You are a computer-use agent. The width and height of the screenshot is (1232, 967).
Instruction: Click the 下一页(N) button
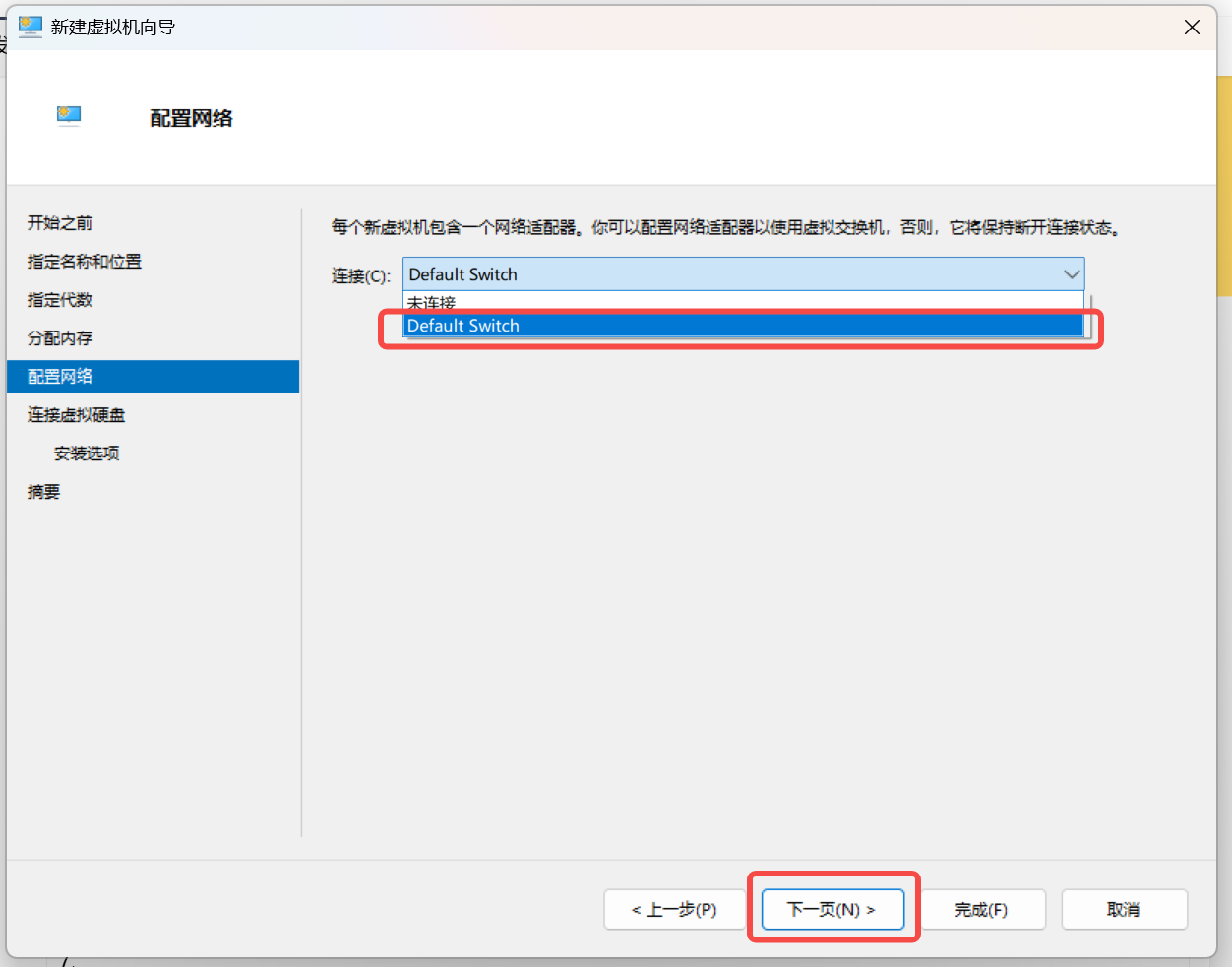pyautogui.click(x=832, y=910)
